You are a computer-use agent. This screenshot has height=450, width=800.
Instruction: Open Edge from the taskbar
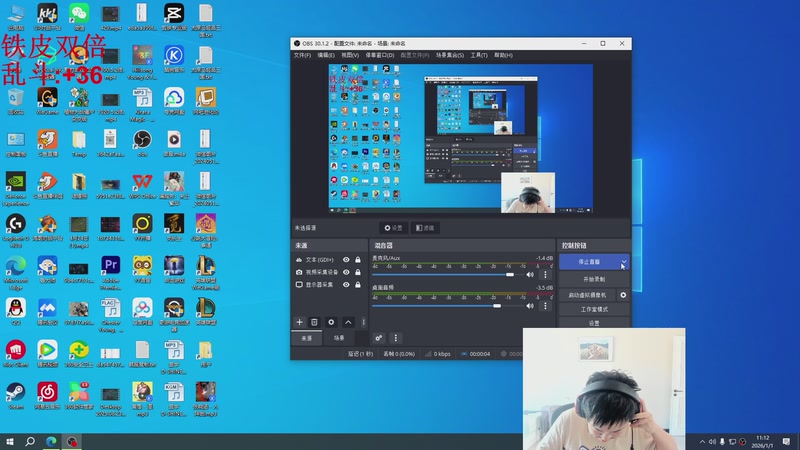[x=51, y=441]
